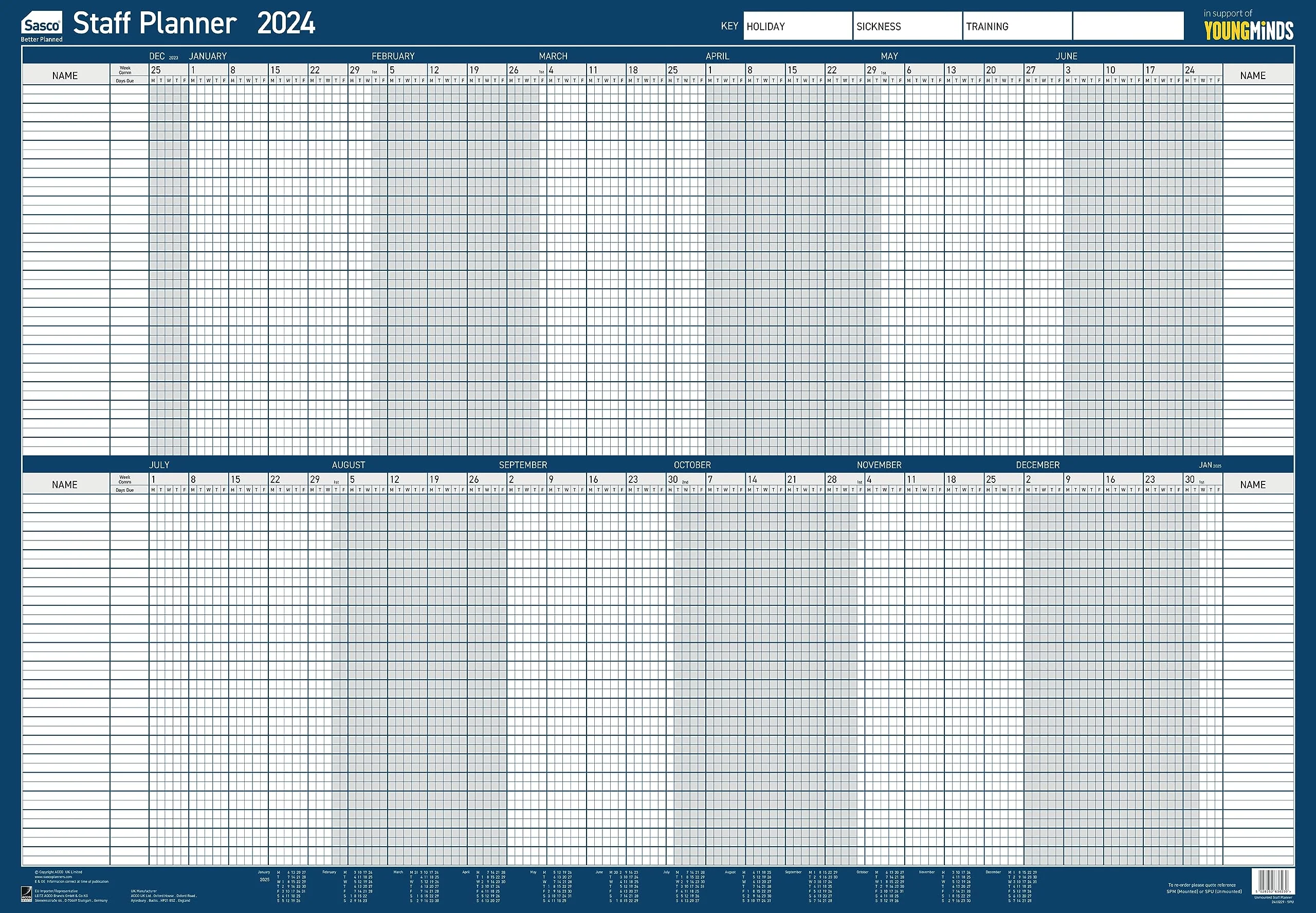Click the NOVEMBER month header
This screenshot has height=913, width=1316.
879,465
